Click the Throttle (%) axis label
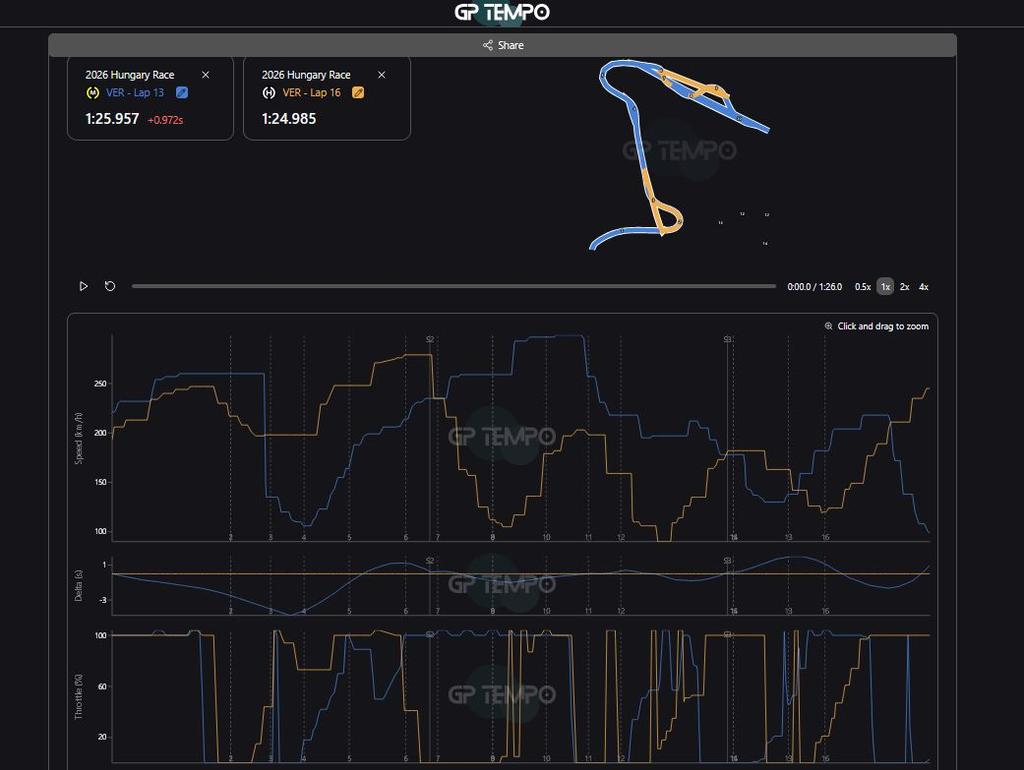 (x=78, y=697)
